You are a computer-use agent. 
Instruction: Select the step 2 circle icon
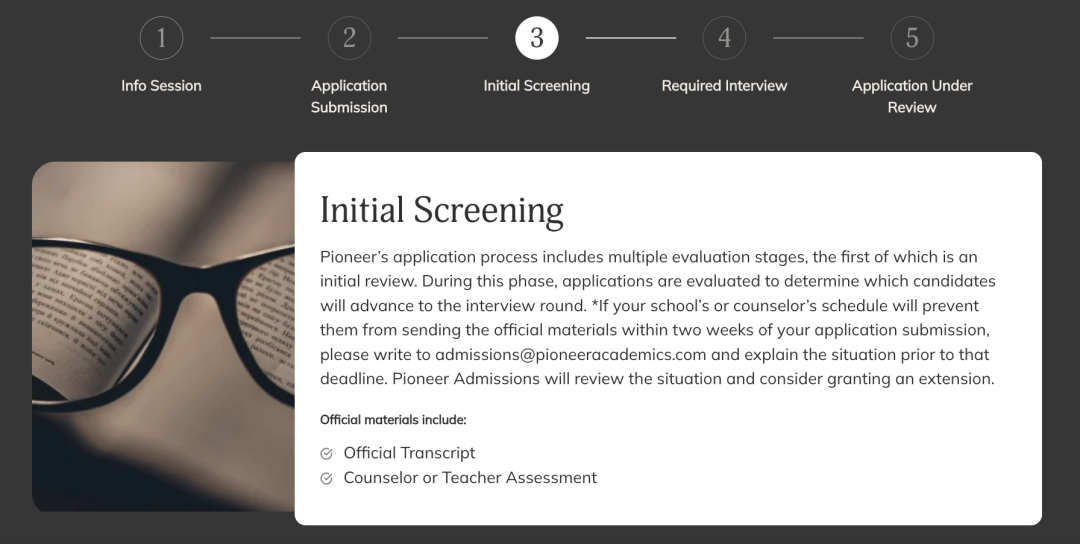(349, 38)
